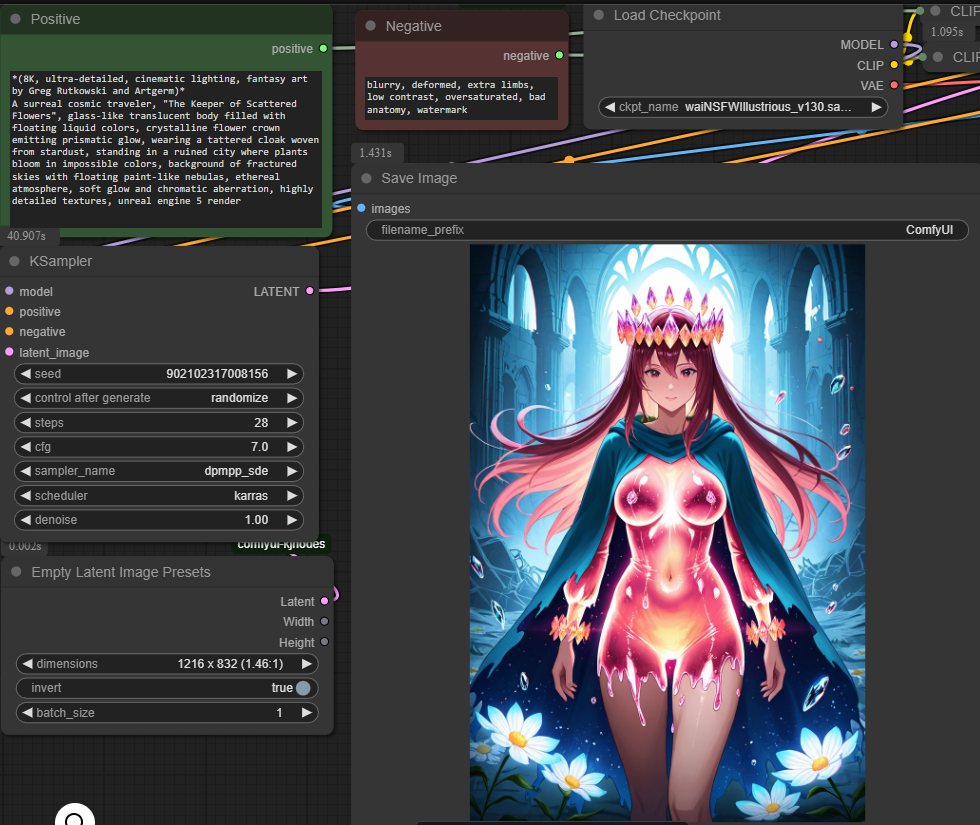Decrease cfg with the left arrow
This screenshot has width=980, height=825.
[x=26, y=447]
